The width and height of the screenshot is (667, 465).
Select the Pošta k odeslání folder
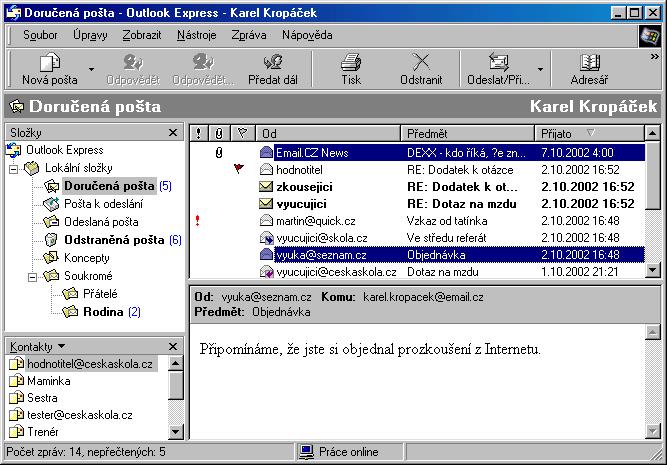coord(103,204)
